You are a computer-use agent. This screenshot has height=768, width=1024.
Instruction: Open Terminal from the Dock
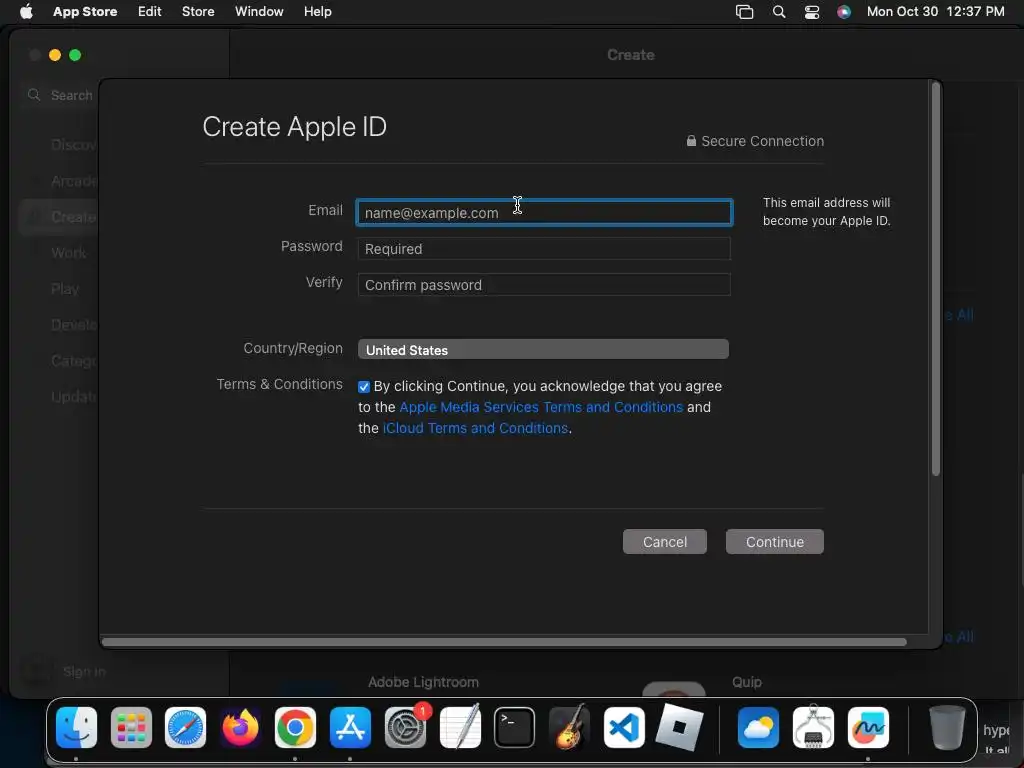coord(515,727)
